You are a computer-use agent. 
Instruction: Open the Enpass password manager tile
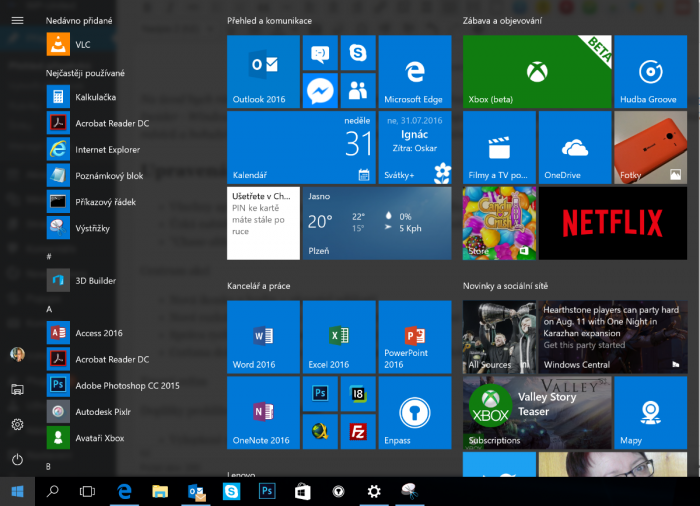[414, 412]
